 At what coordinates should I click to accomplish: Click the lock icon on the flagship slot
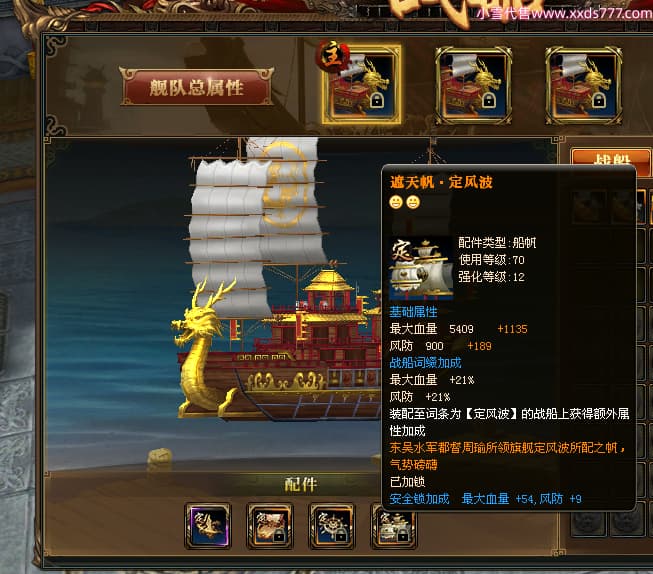(x=376, y=101)
